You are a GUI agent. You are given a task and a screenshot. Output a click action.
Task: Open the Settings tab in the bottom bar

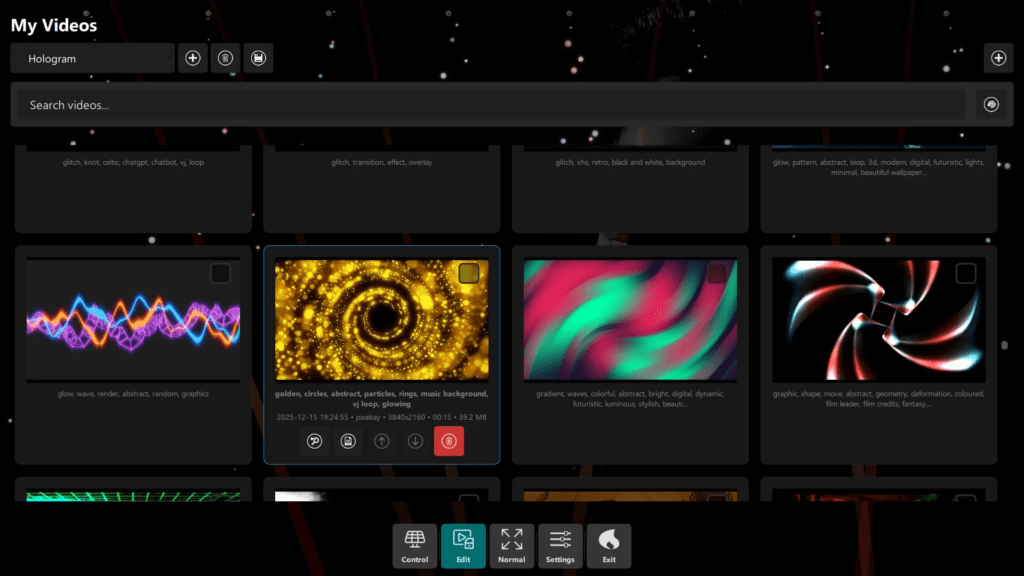[x=560, y=546]
